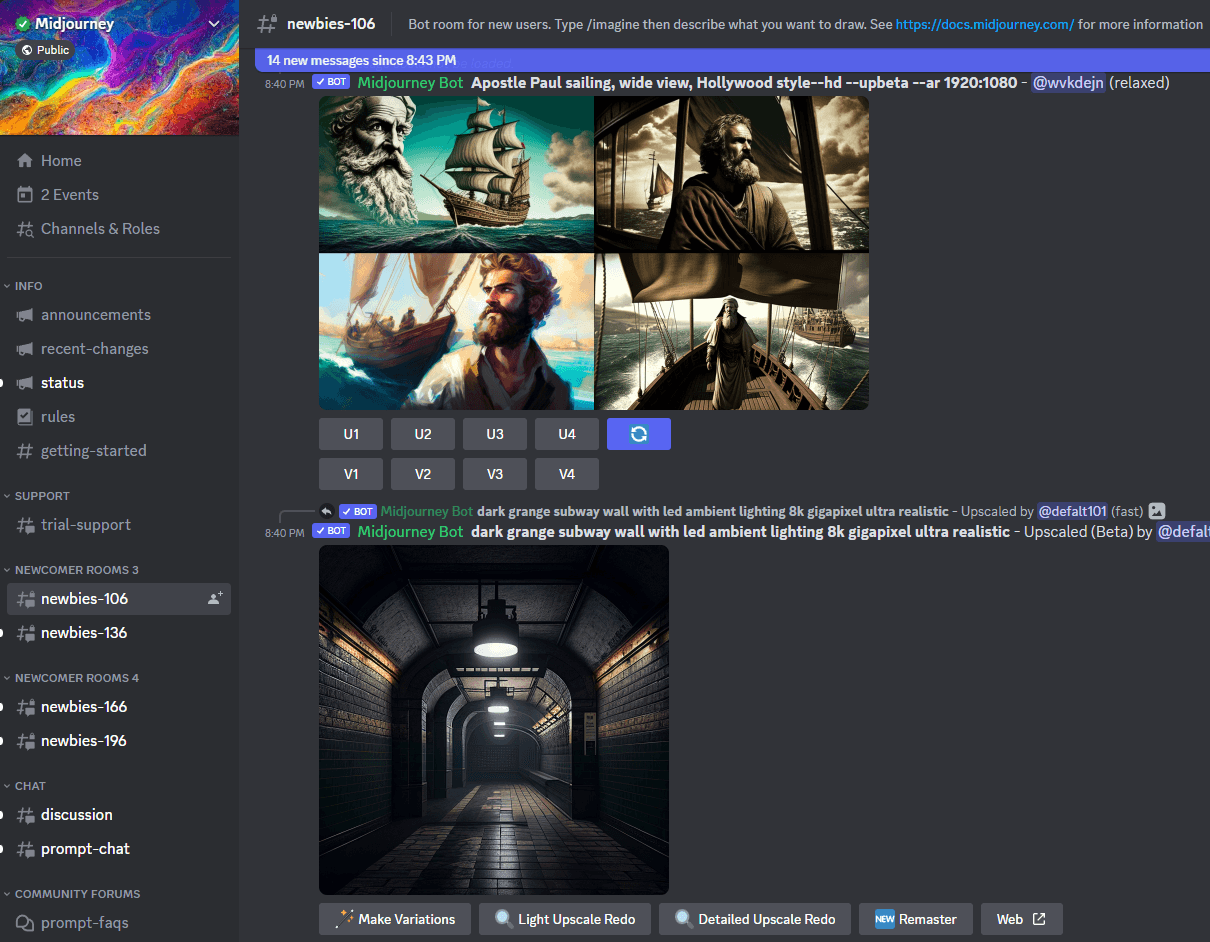The image size is (1210, 942).
Task: Collapse COMMUNITY FORUMS category
Action: 72,894
